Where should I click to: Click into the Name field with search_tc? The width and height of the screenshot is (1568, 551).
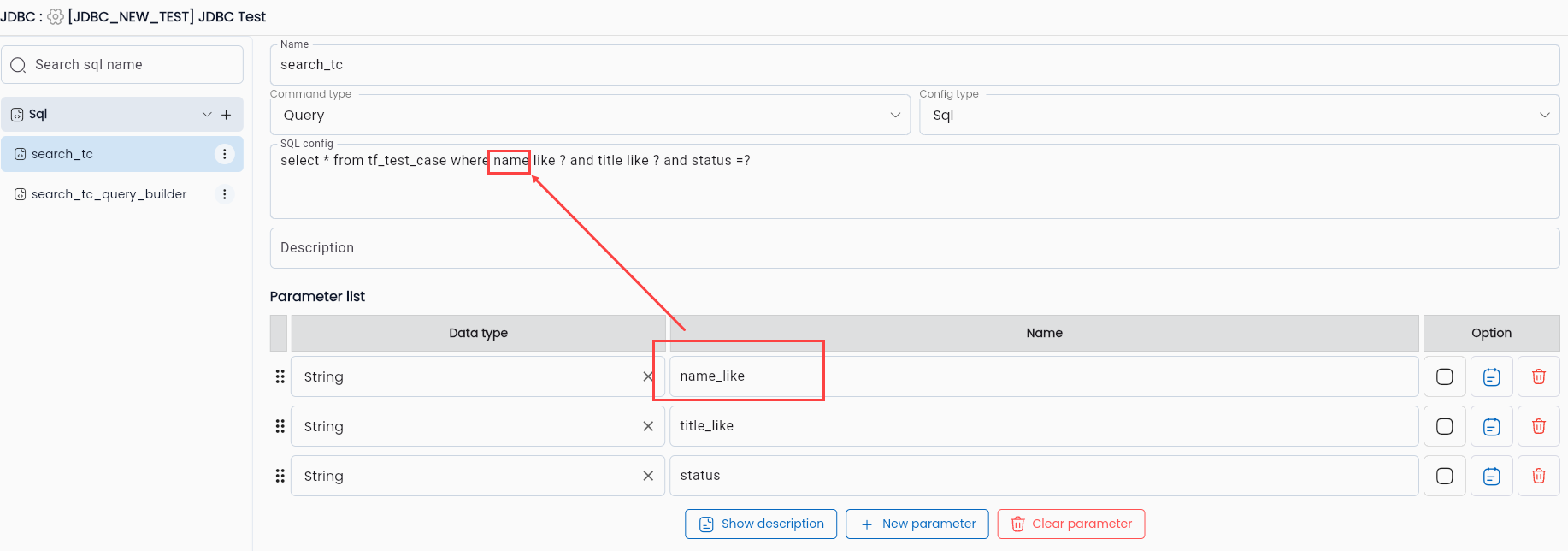[915, 65]
